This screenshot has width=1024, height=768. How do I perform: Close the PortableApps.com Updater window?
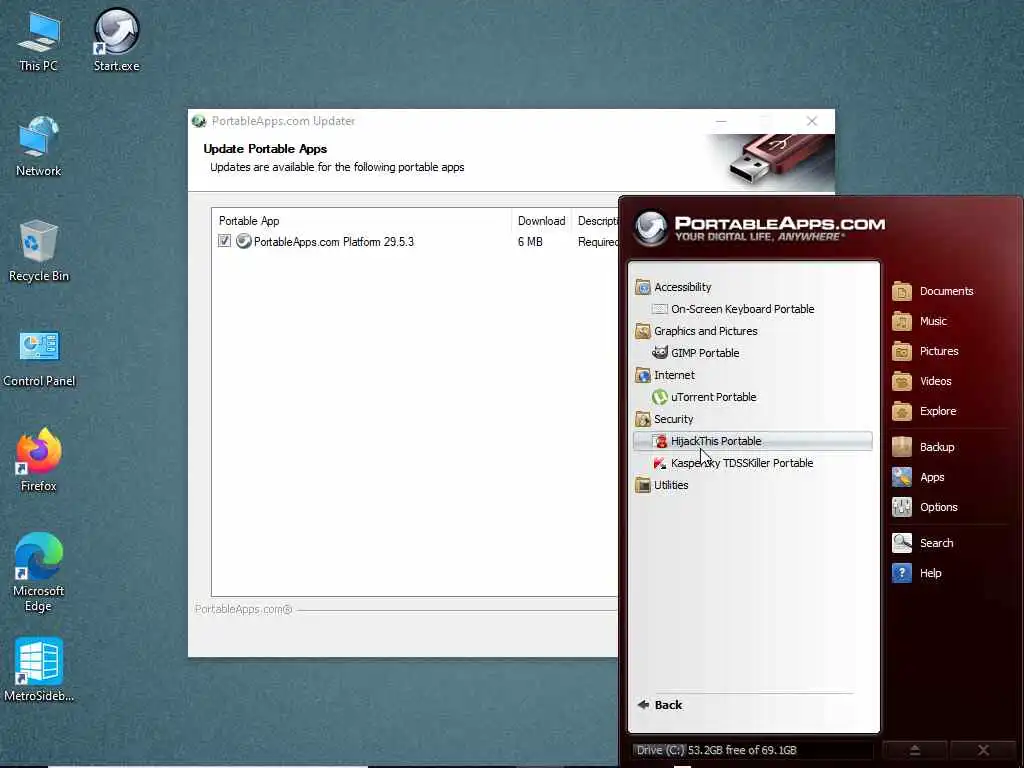tap(812, 121)
